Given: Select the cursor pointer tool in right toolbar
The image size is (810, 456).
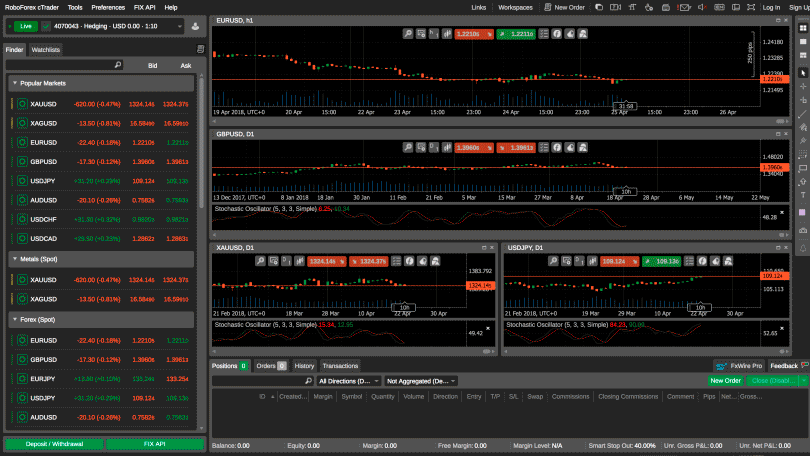Looking at the screenshot, I should point(802,73).
